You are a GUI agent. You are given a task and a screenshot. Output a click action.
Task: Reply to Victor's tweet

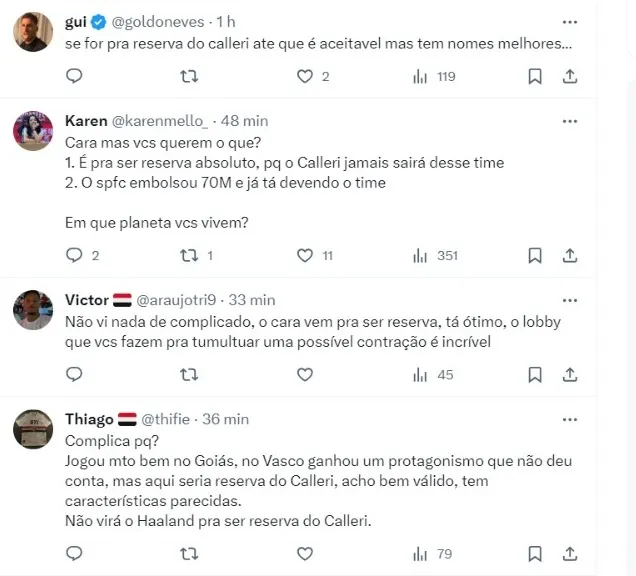tap(74, 375)
